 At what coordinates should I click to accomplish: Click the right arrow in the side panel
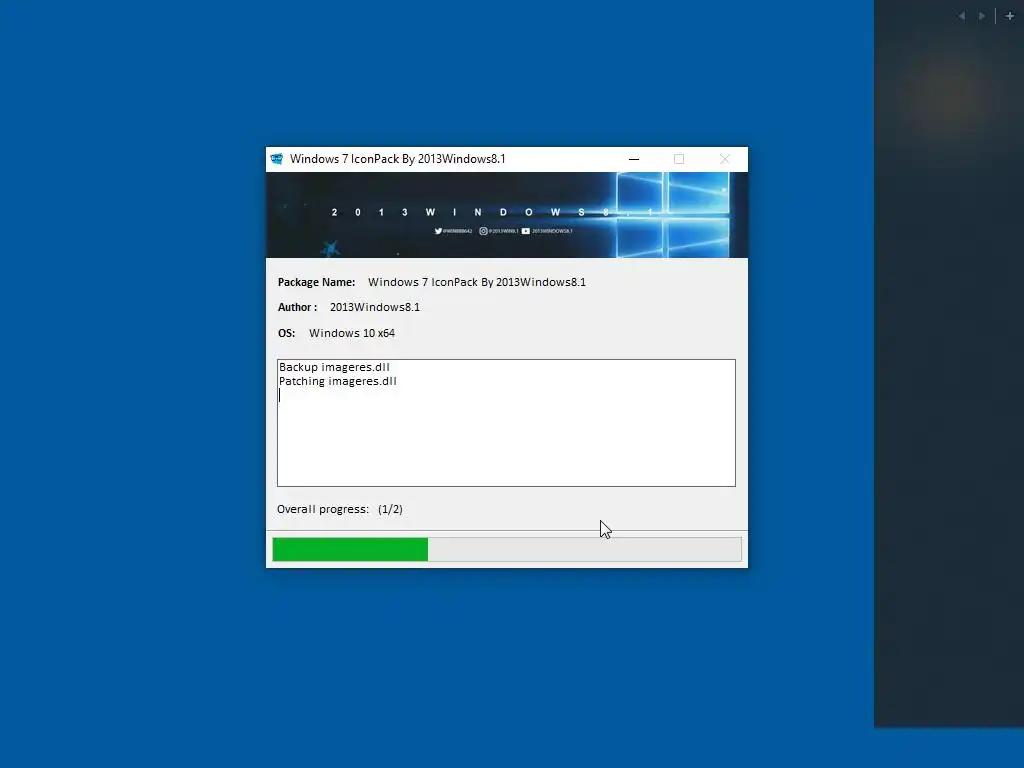pos(982,16)
